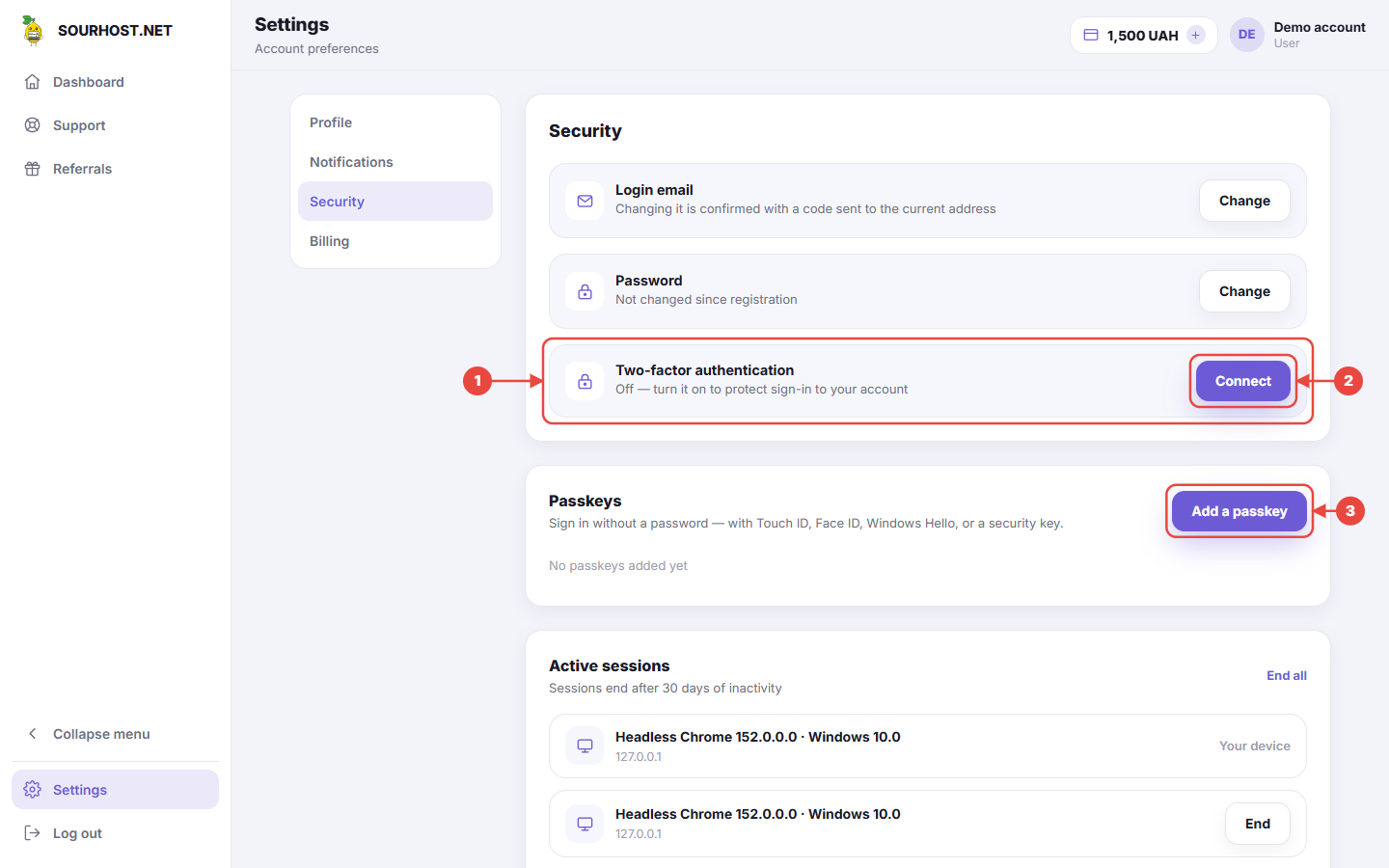1389x868 pixels.
Task: Go to Referrals in the sidebar
Action: (115, 169)
